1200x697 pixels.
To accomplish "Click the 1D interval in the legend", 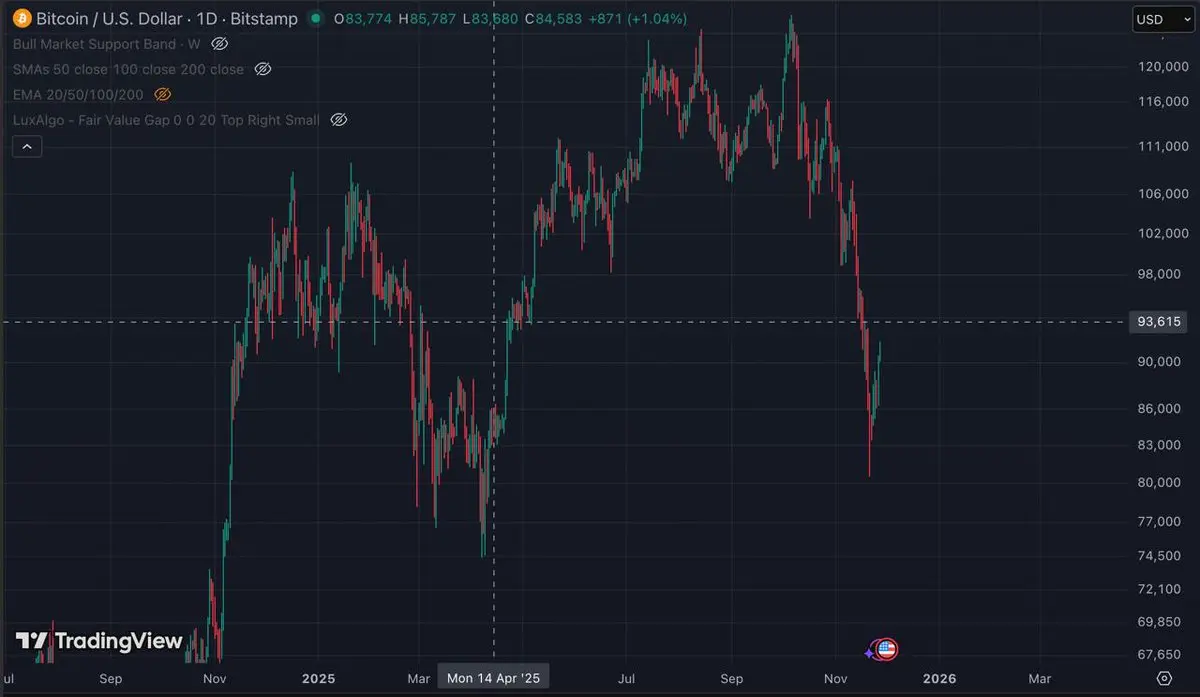I will coord(207,19).
